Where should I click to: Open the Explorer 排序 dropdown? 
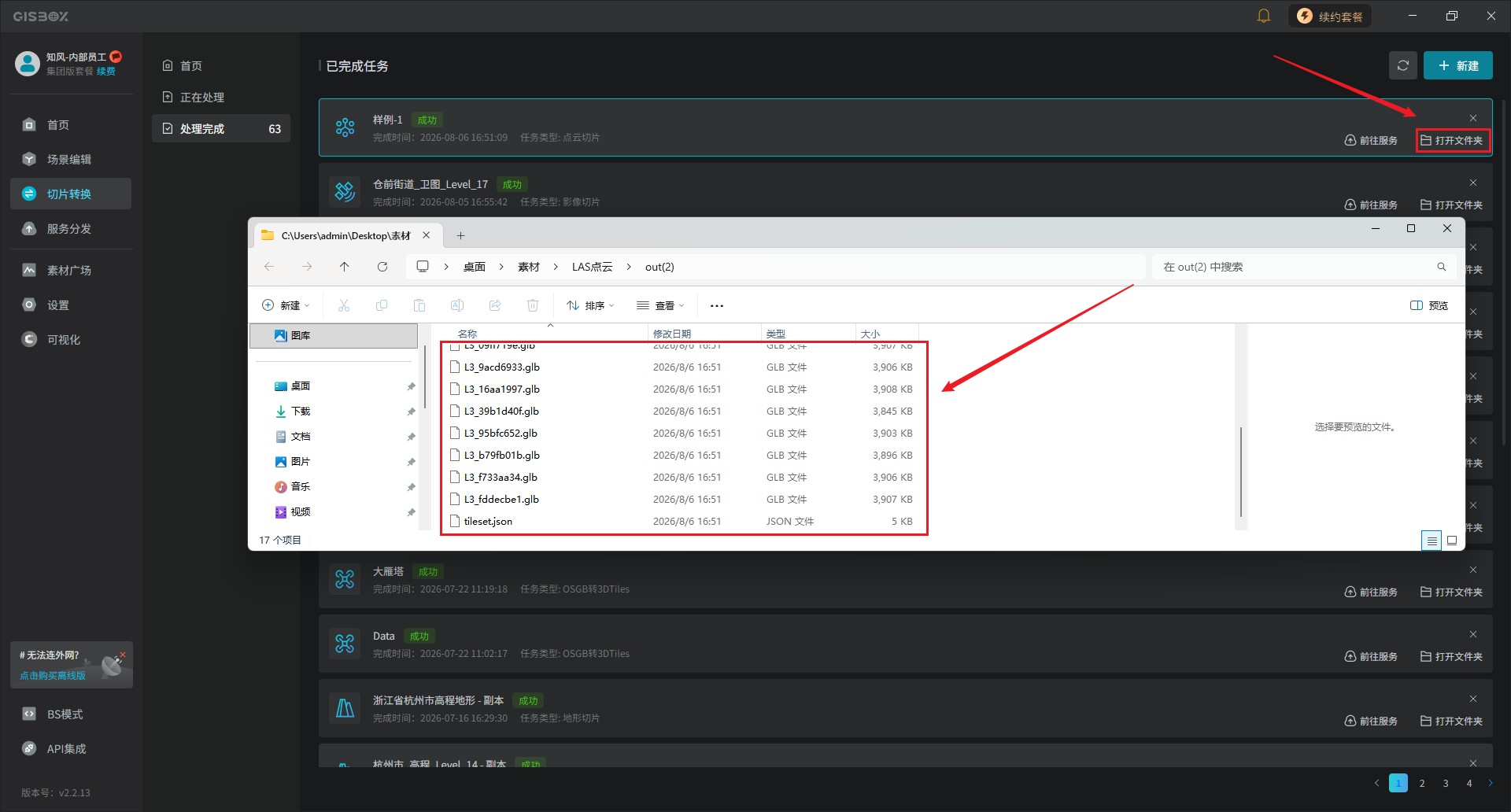tap(590, 305)
